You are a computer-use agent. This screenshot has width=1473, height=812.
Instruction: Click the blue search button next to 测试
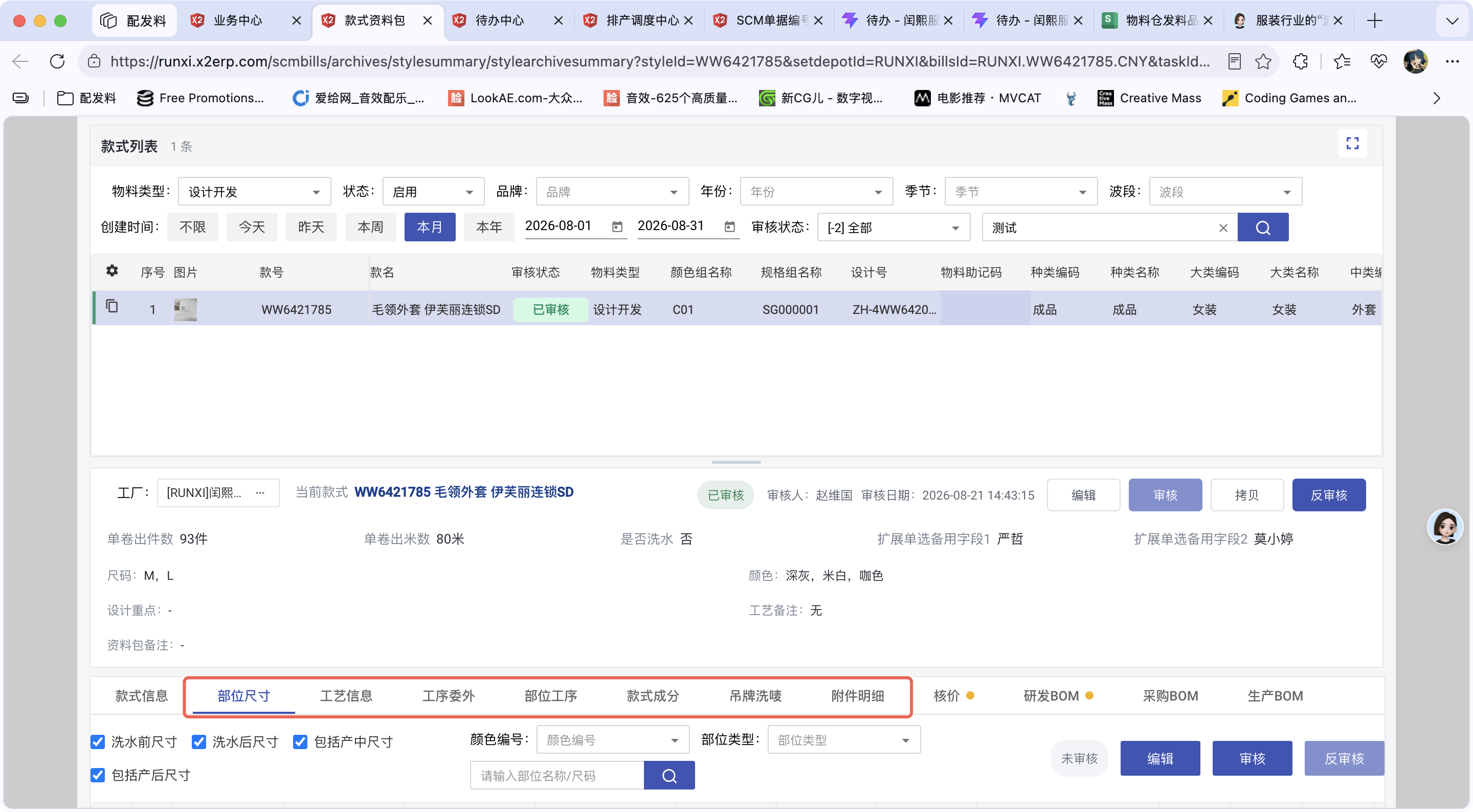pyautogui.click(x=1263, y=228)
